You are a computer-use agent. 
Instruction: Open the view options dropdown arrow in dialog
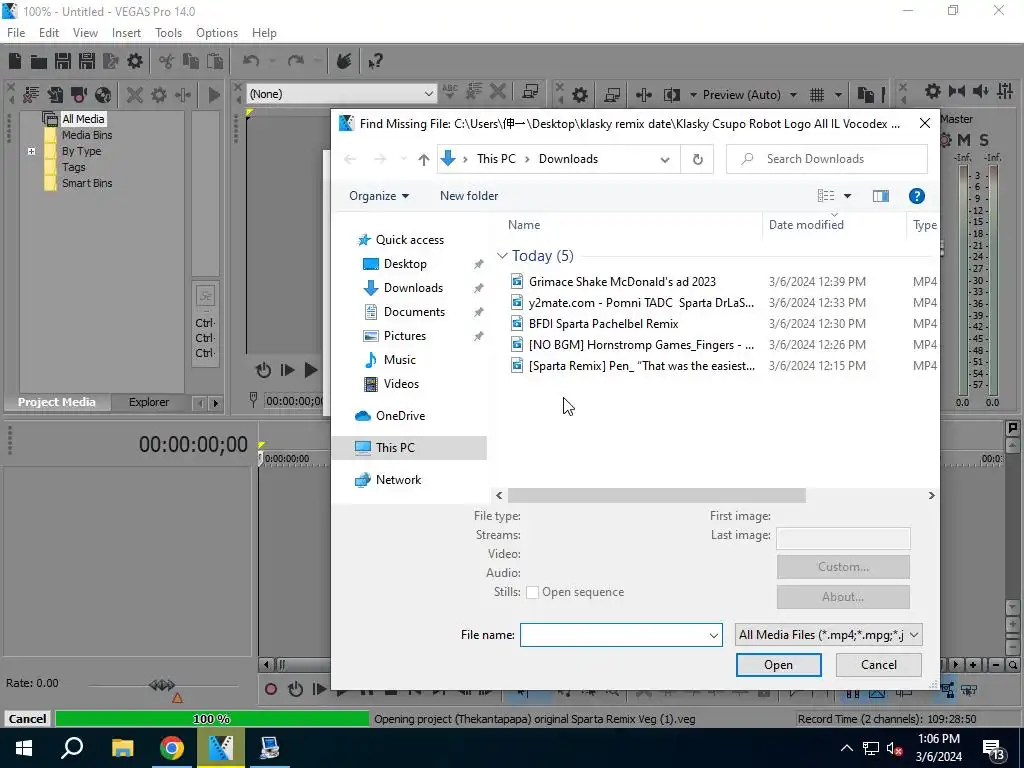[x=847, y=196]
